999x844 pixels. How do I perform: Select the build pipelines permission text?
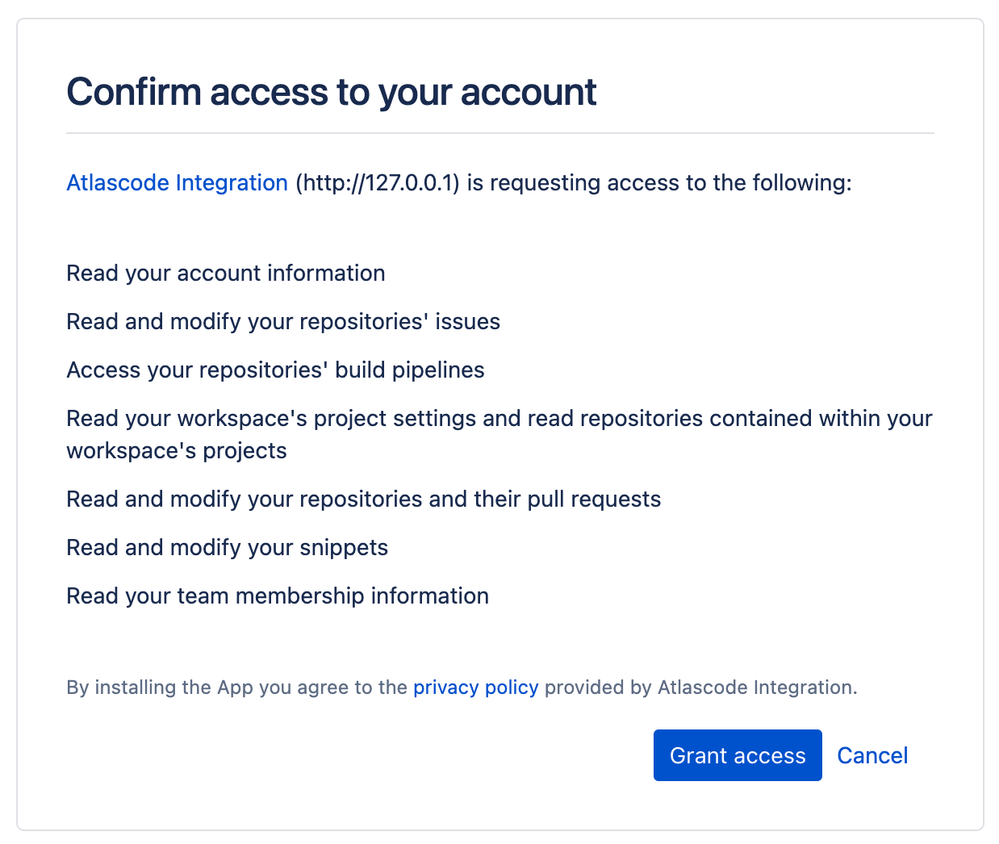tap(274, 370)
